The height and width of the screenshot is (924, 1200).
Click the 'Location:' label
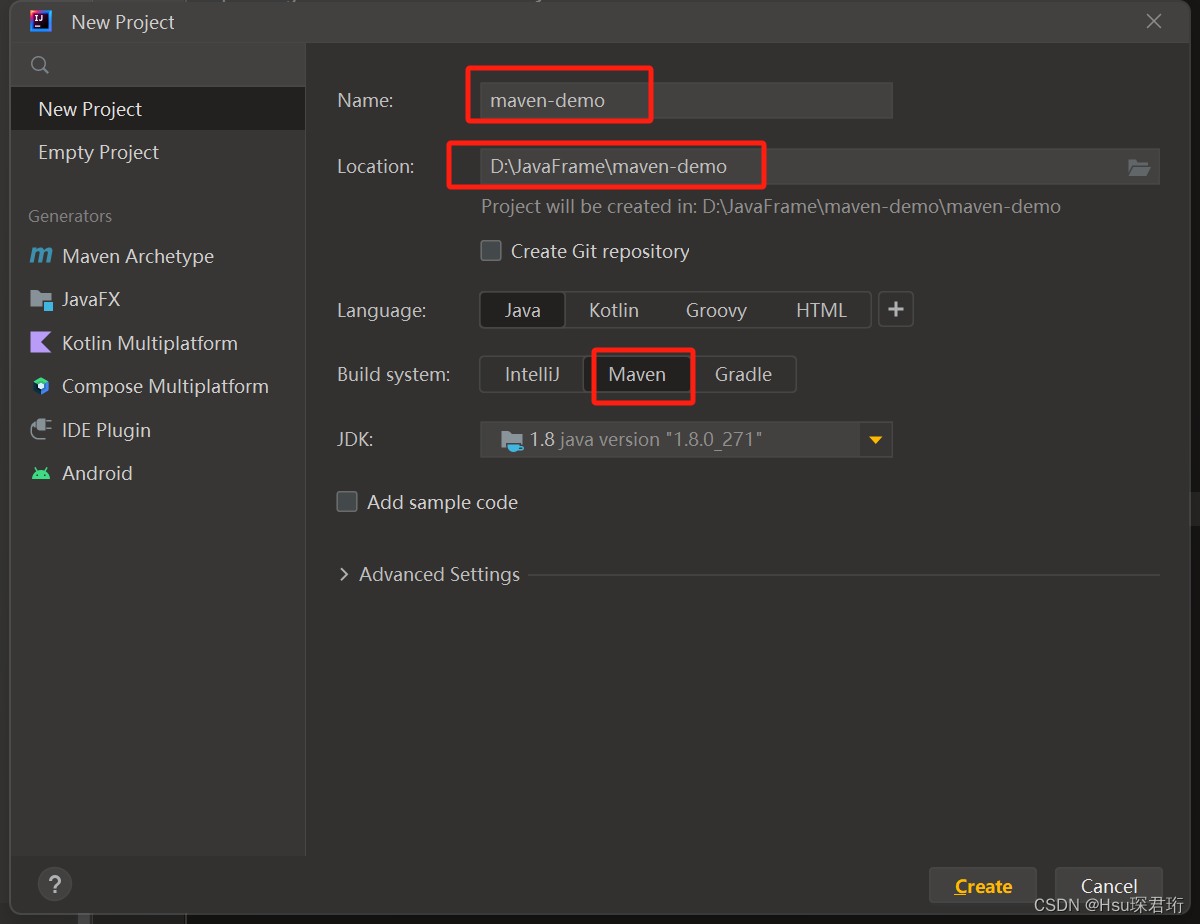pyautogui.click(x=376, y=166)
